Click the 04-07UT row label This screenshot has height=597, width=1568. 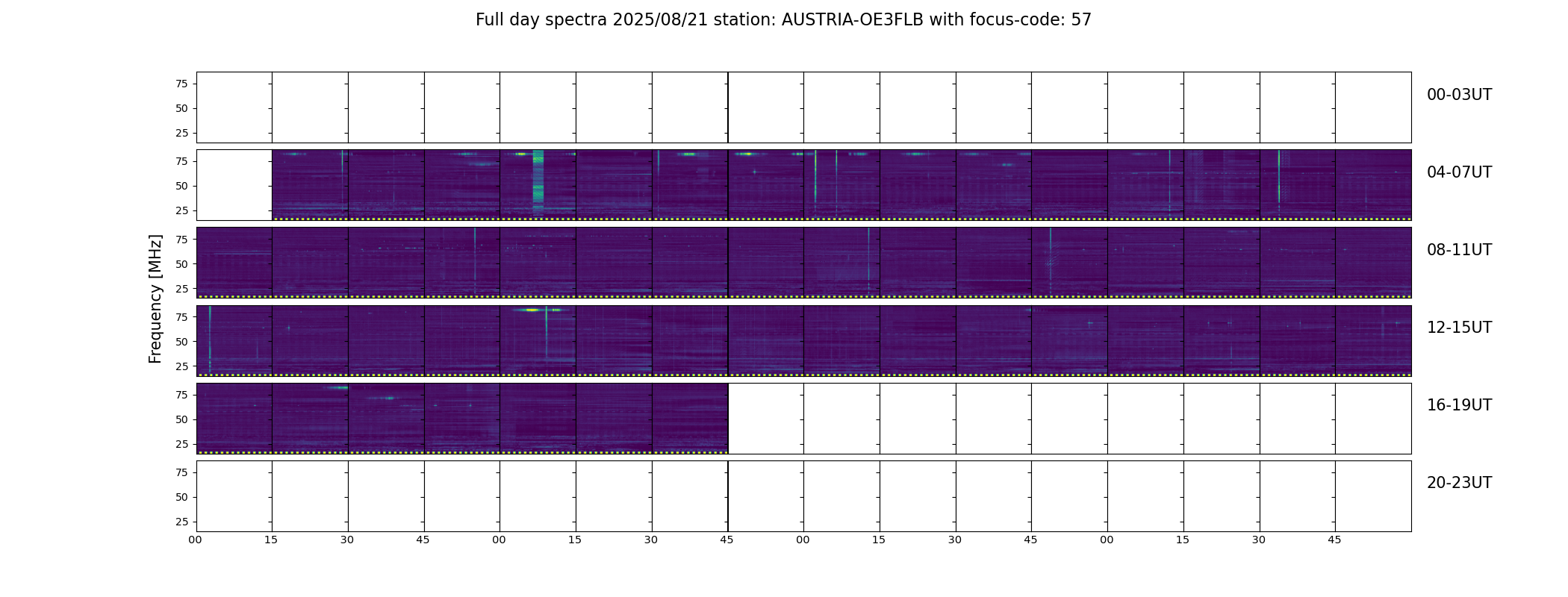pyautogui.click(x=1459, y=172)
